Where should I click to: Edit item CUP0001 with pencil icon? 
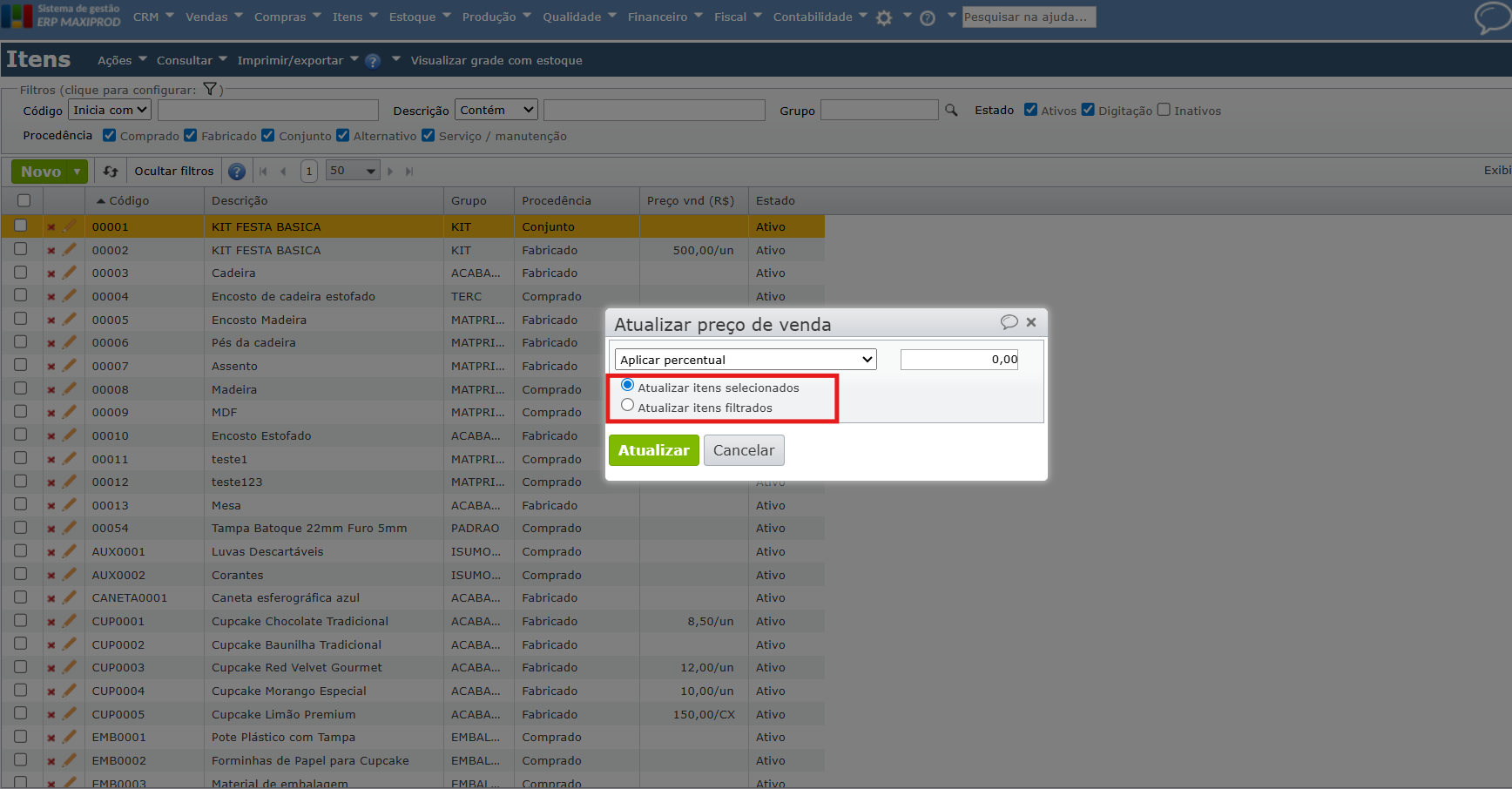[70, 621]
